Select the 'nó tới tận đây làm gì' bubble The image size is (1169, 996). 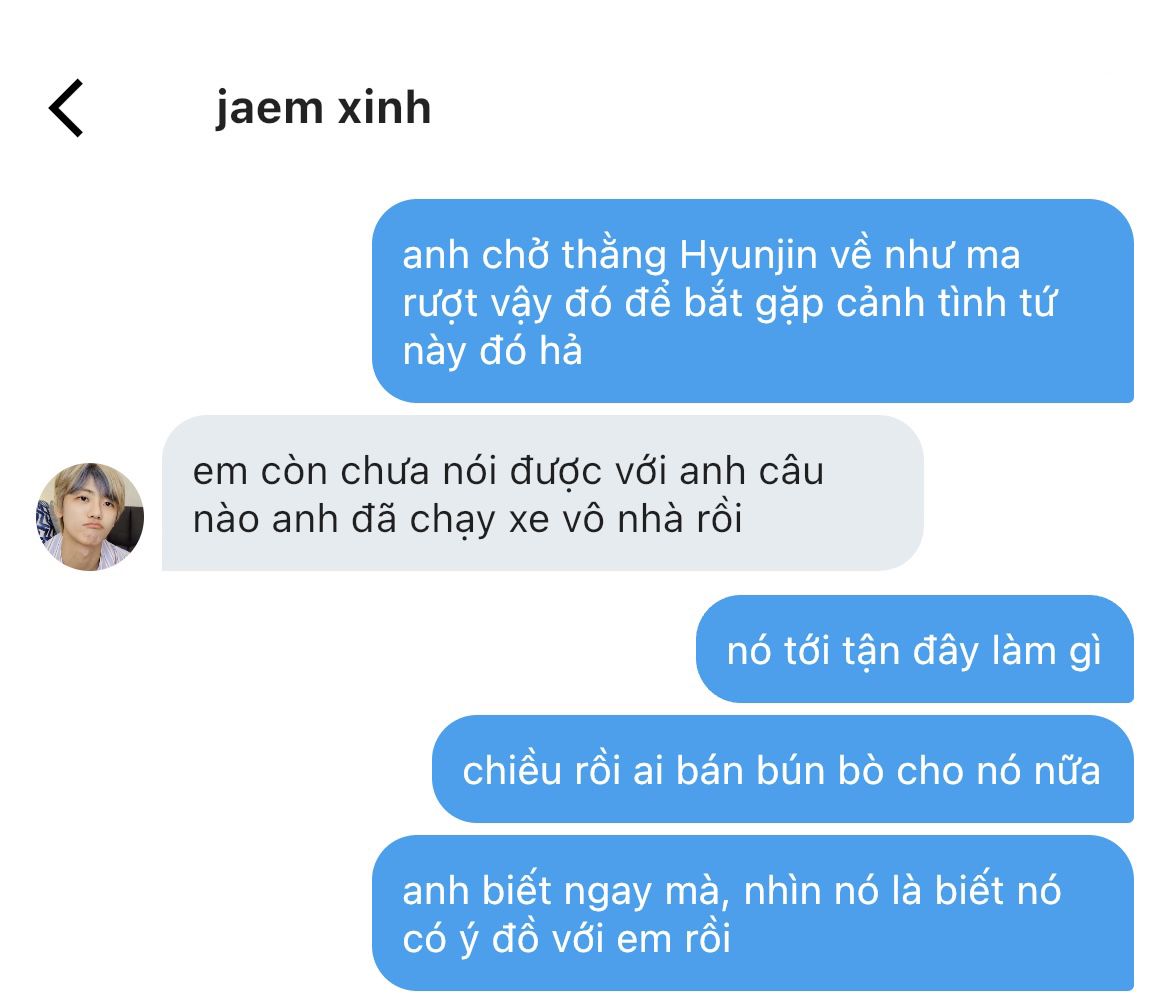tap(915, 649)
